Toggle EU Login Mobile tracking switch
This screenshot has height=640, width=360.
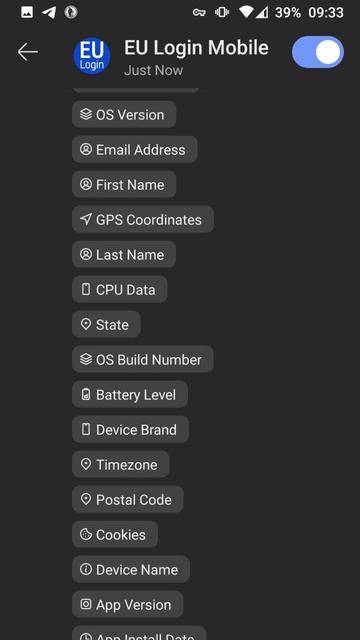318,52
